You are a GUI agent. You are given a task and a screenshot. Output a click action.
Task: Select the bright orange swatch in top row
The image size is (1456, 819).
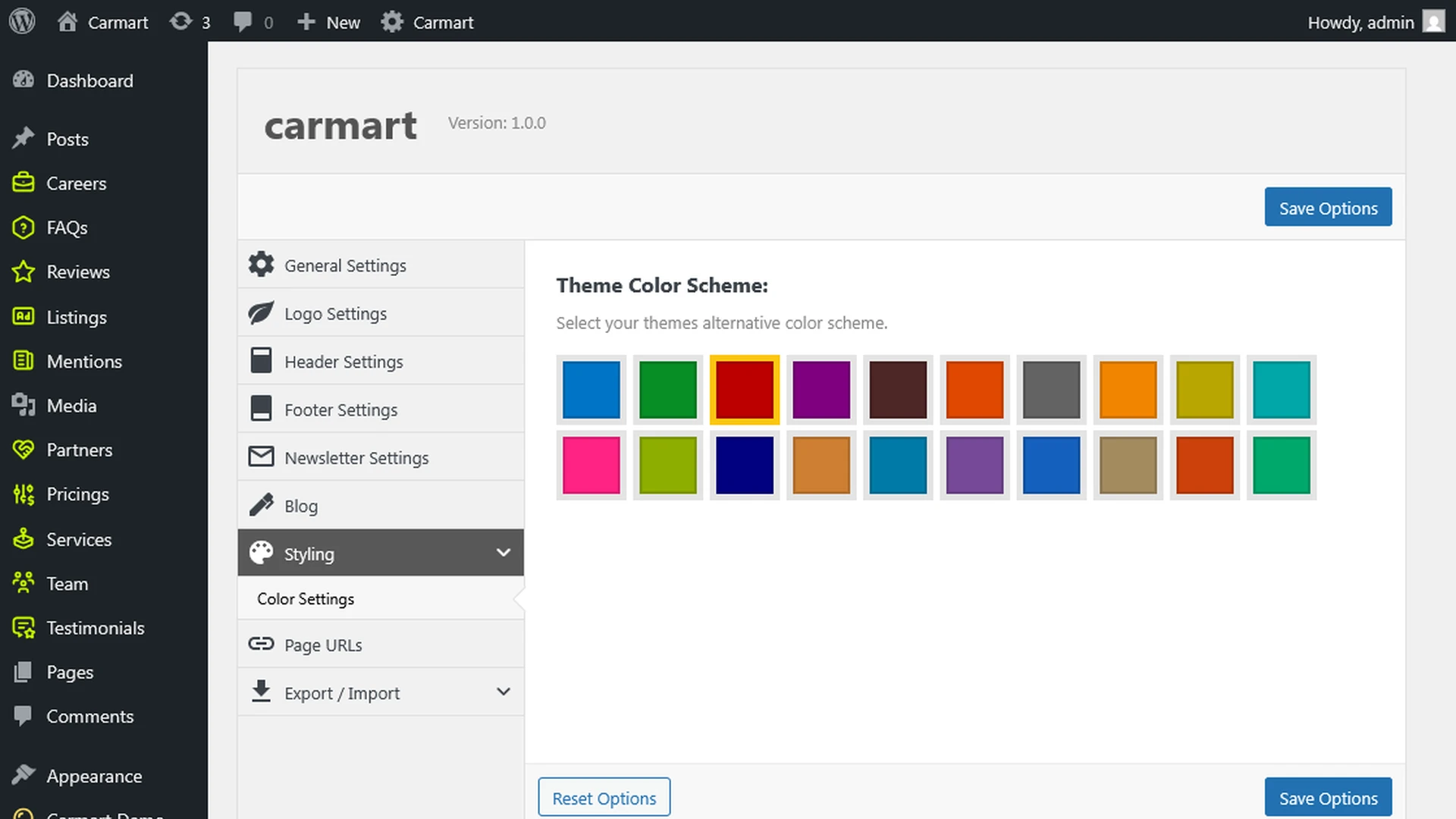click(x=1128, y=390)
